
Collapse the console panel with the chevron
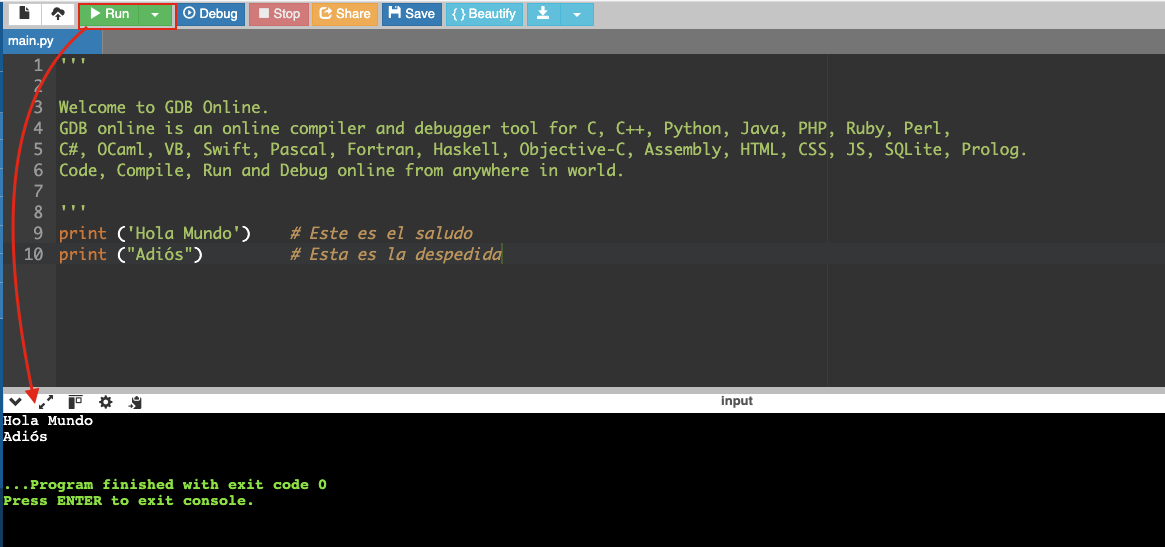pyautogui.click(x=15, y=402)
